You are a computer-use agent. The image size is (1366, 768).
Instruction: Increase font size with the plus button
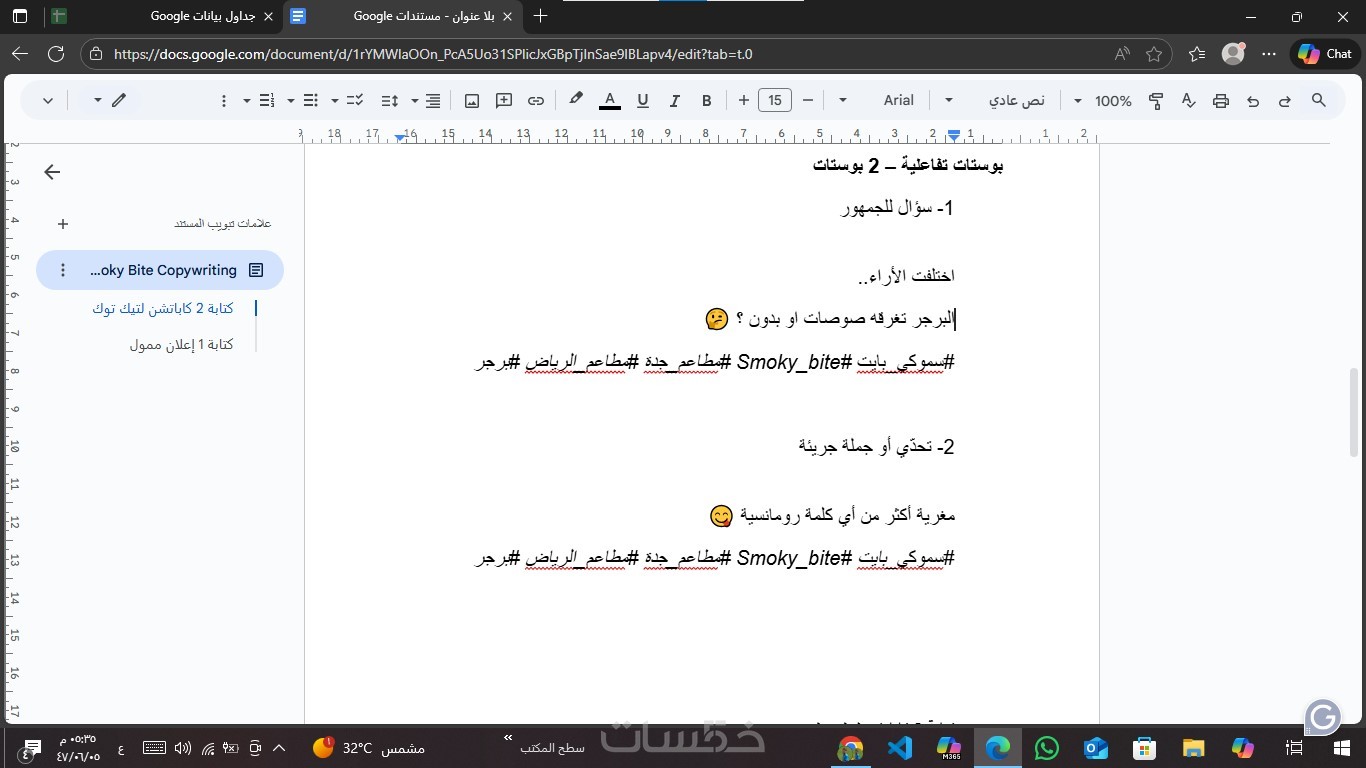click(x=743, y=100)
